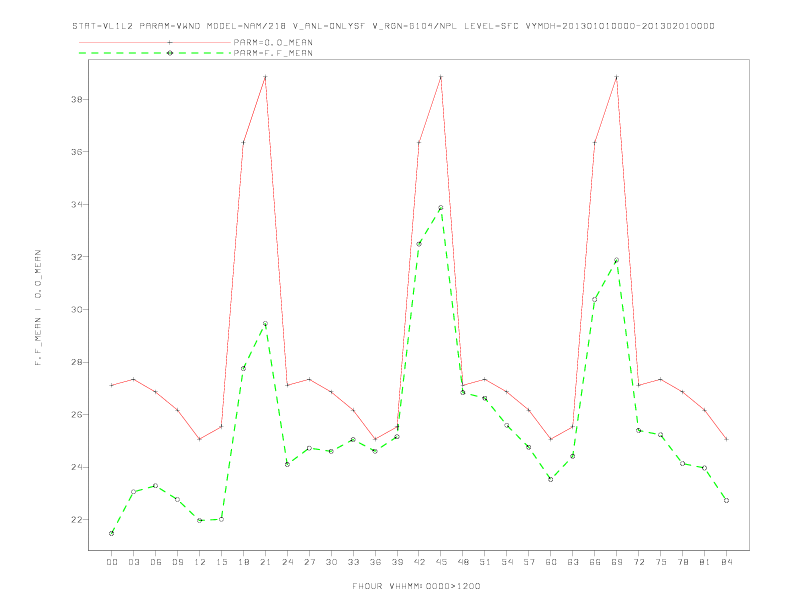Click the x-axis tick label 72
Screen dimensions: 792x612
pos(638,562)
